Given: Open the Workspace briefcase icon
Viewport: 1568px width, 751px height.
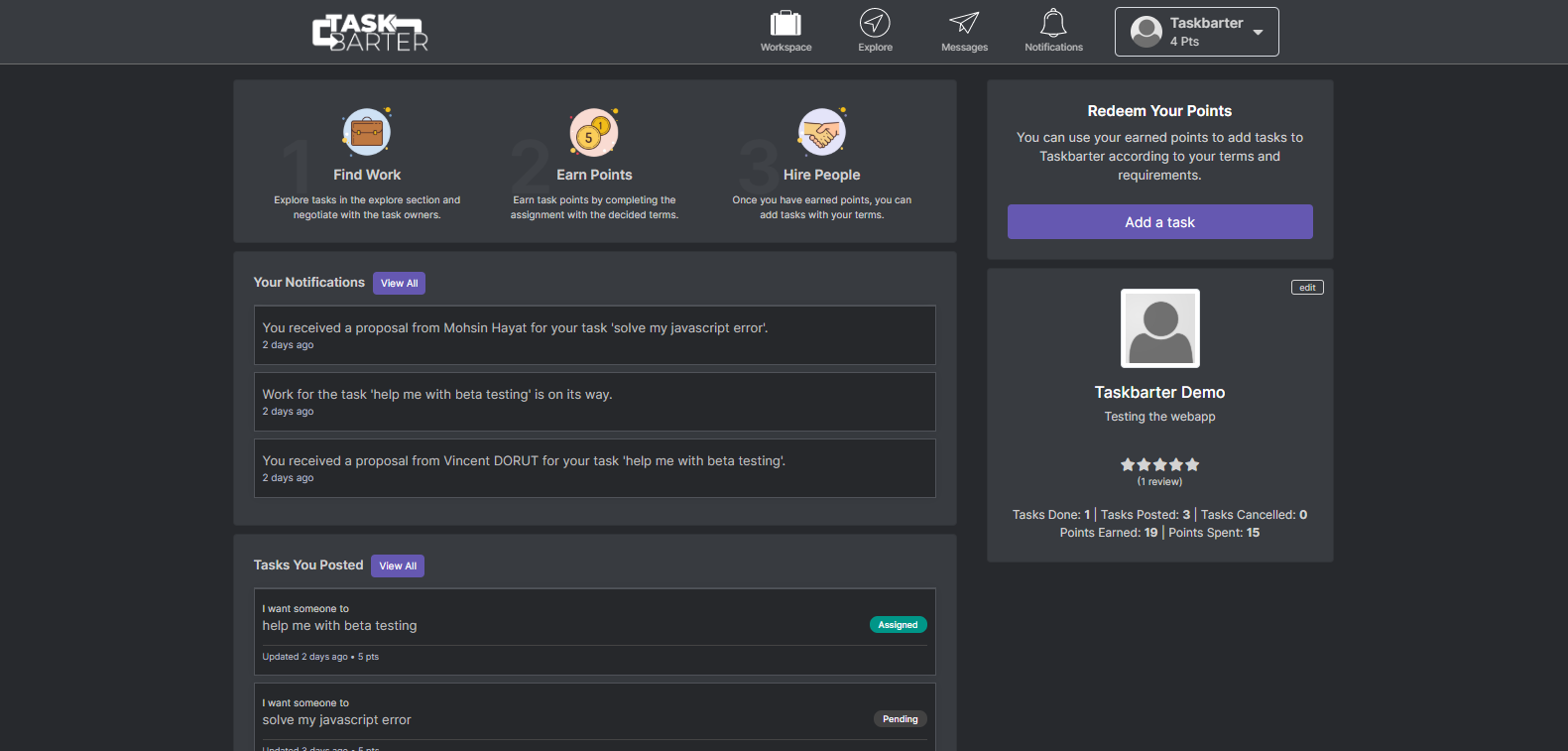Looking at the screenshot, I should coord(785,23).
